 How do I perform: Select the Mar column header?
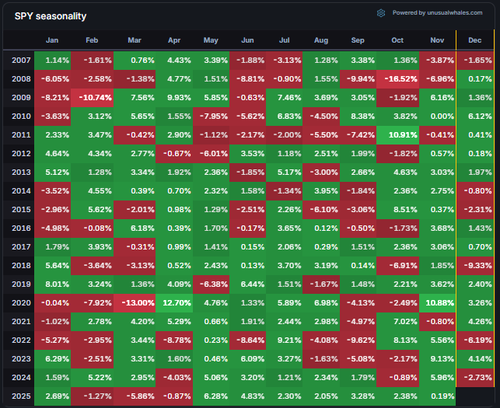[x=134, y=40]
